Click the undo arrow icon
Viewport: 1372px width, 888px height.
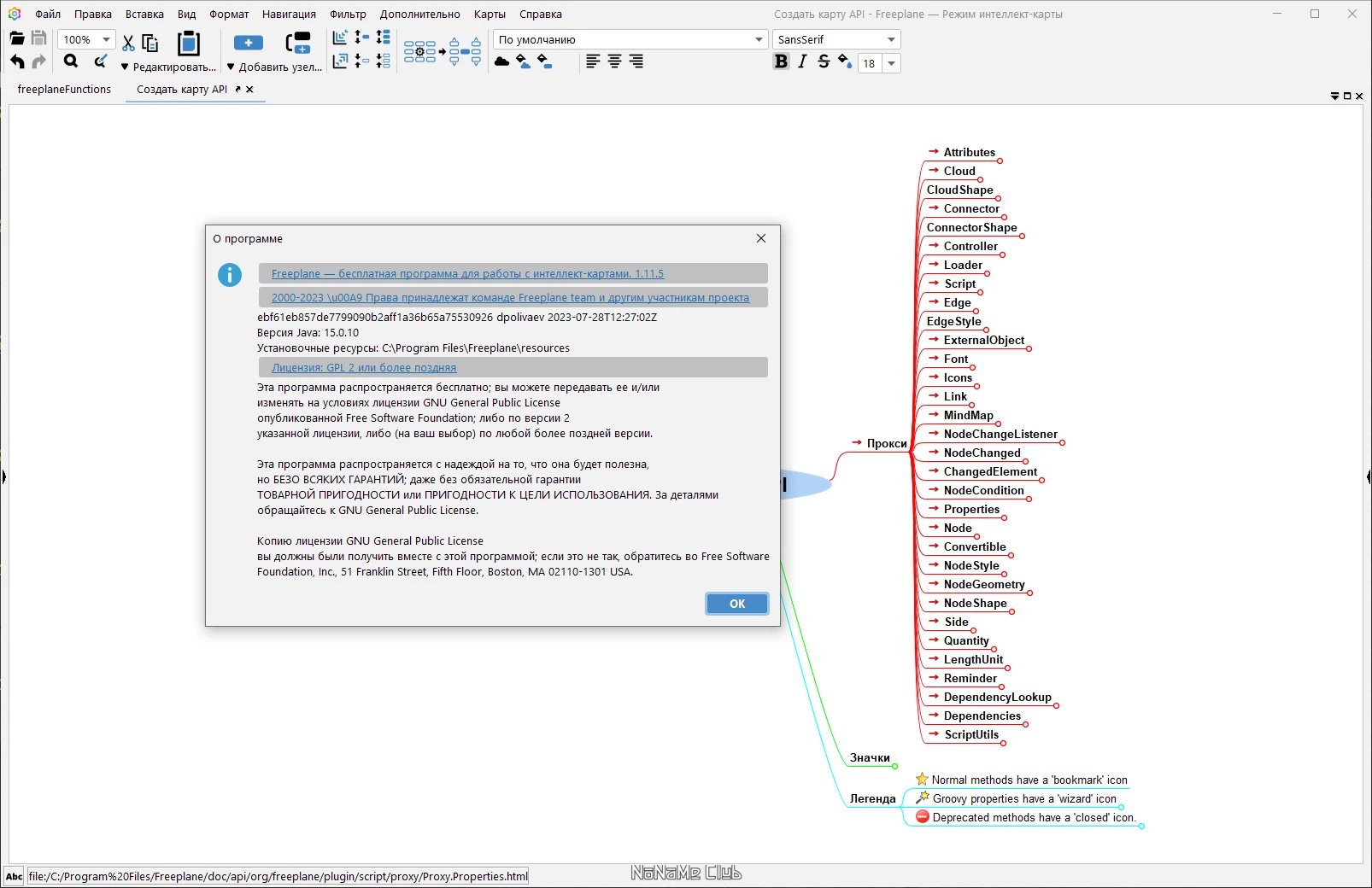(17, 61)
